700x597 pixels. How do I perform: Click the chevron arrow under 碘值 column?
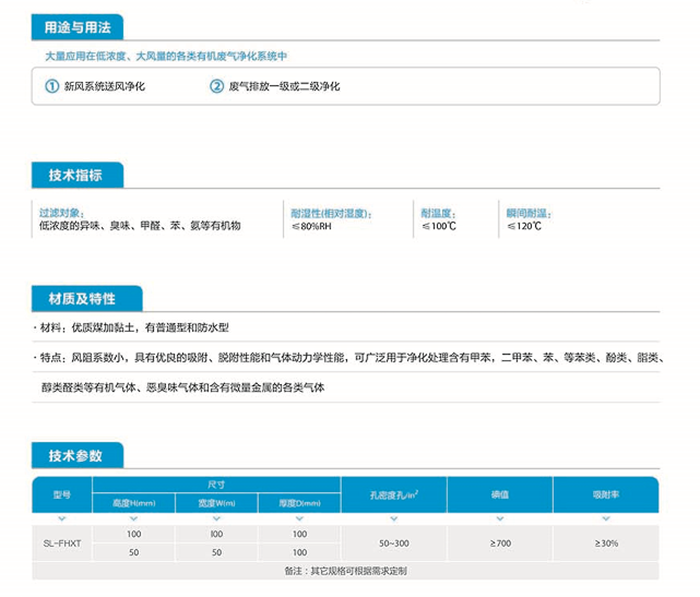click(500, 519)
